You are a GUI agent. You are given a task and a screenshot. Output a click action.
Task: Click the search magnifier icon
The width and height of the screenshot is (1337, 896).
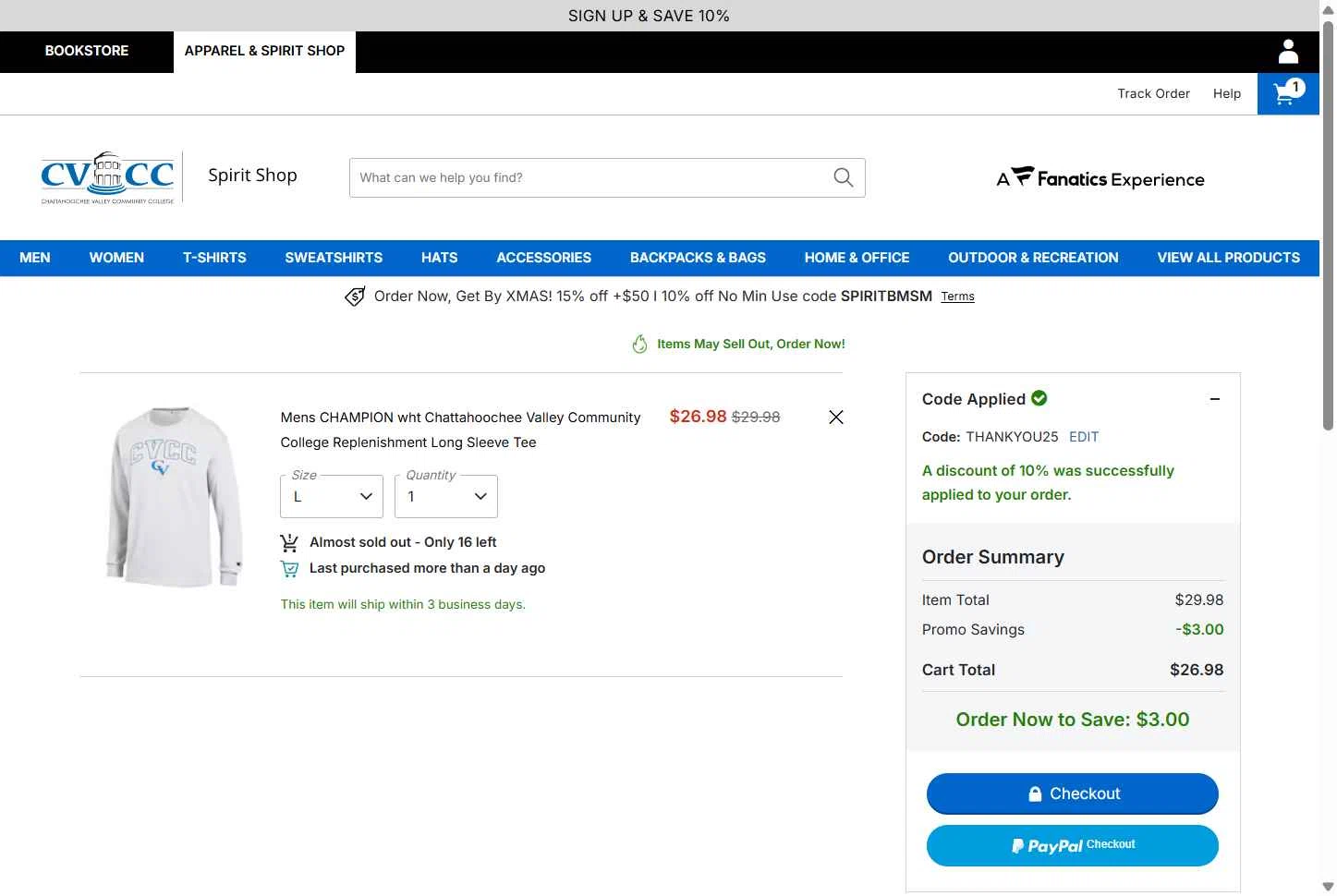click(843, 177)
